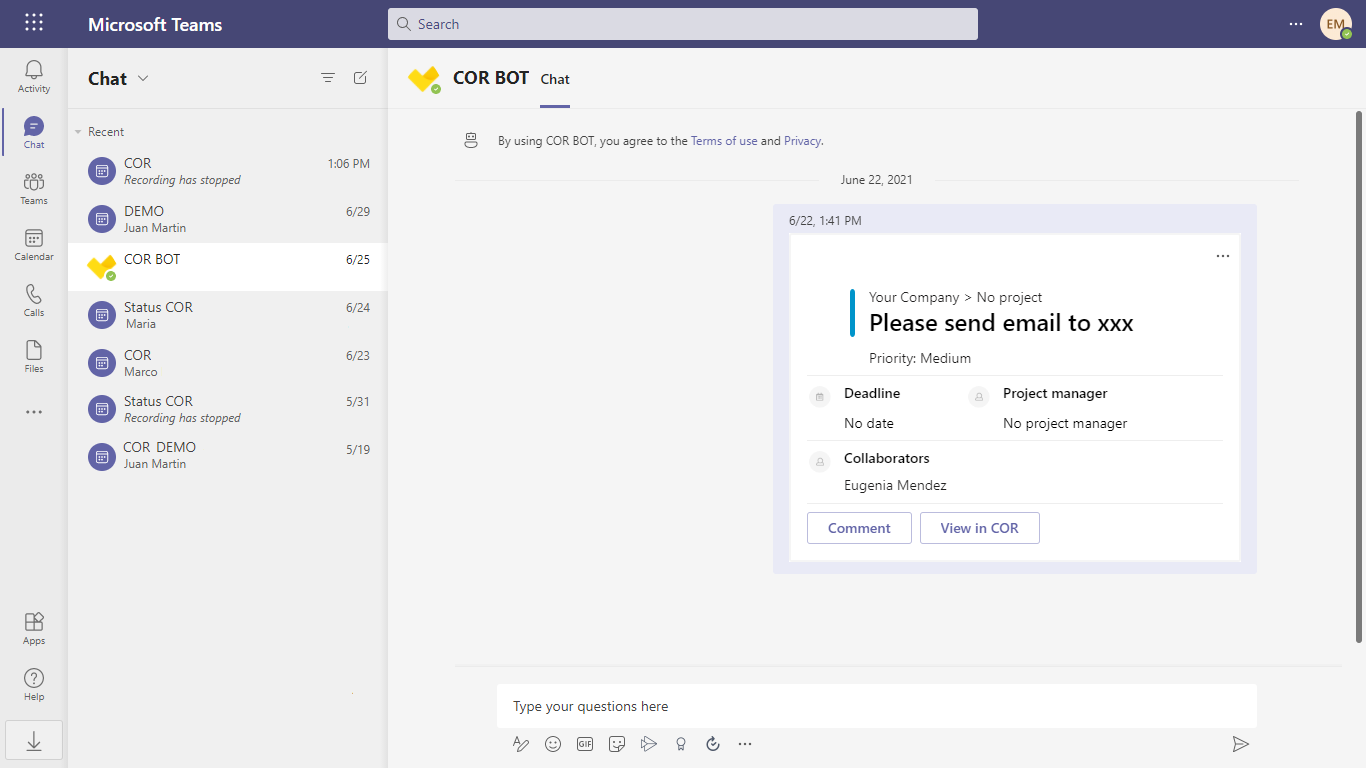Open Help in the left rail

point(34,684)
